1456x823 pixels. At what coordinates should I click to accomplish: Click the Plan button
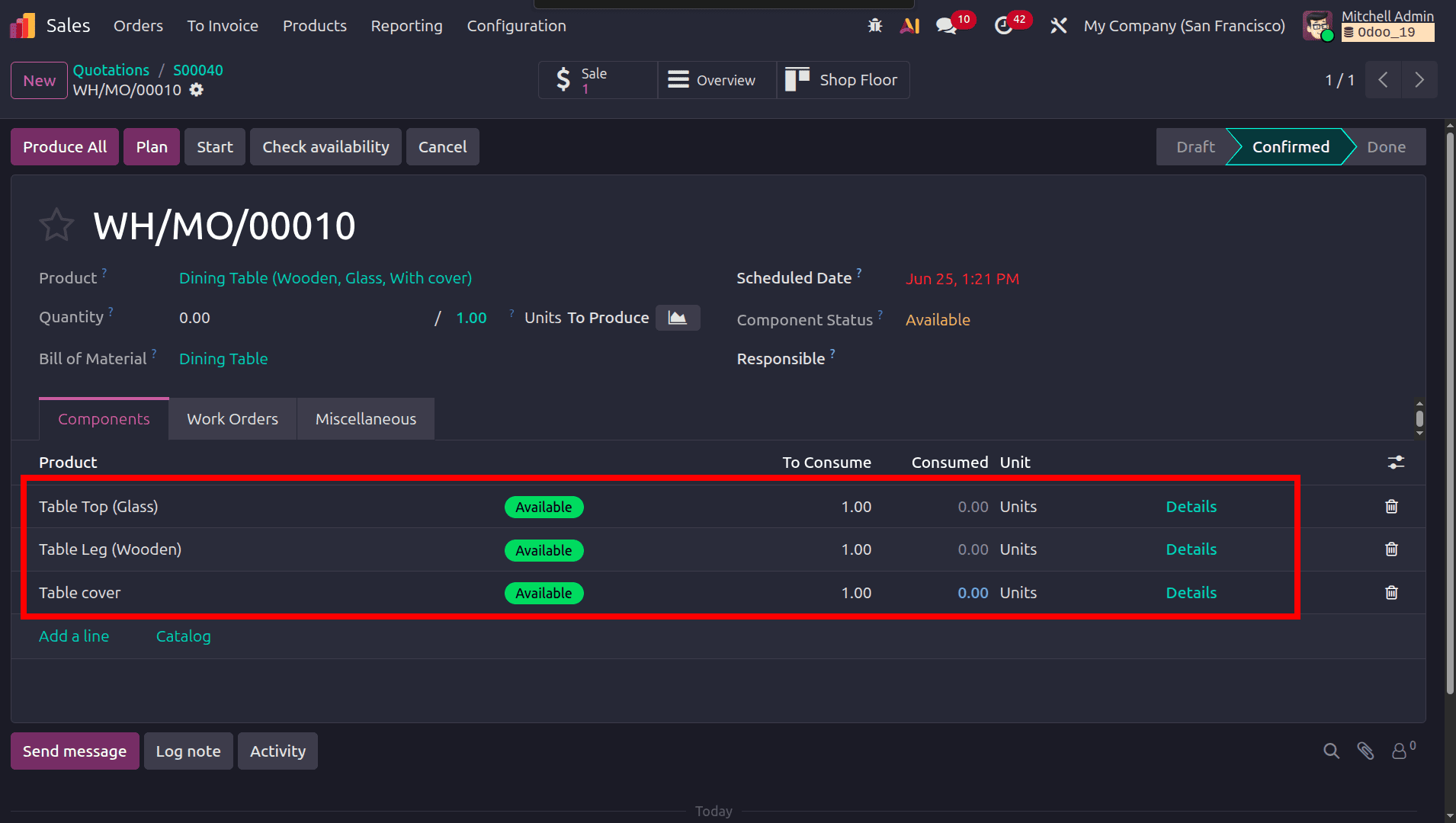[x=152, y=147]
